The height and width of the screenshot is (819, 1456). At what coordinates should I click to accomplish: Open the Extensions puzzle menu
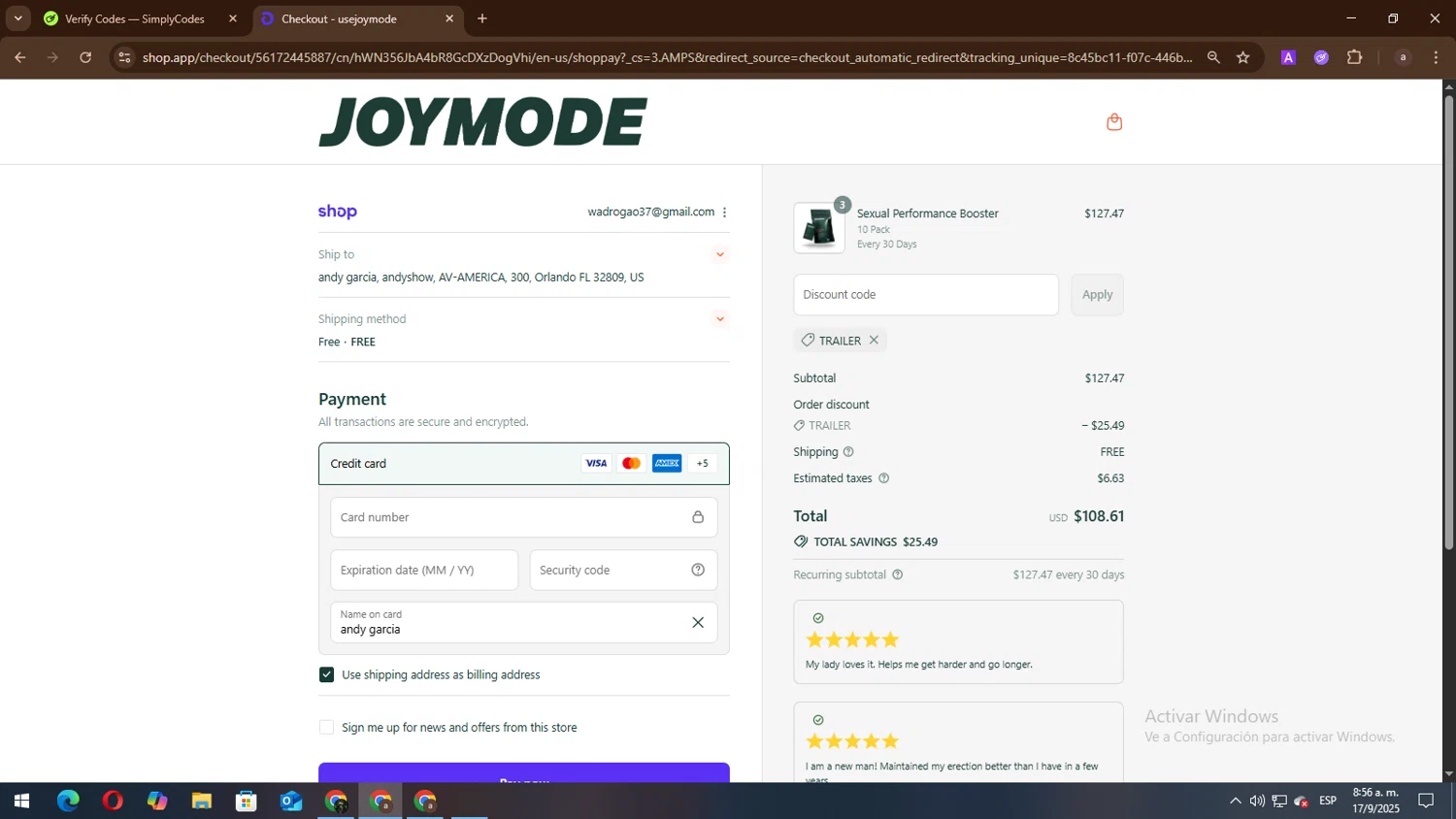[1355, 57]
